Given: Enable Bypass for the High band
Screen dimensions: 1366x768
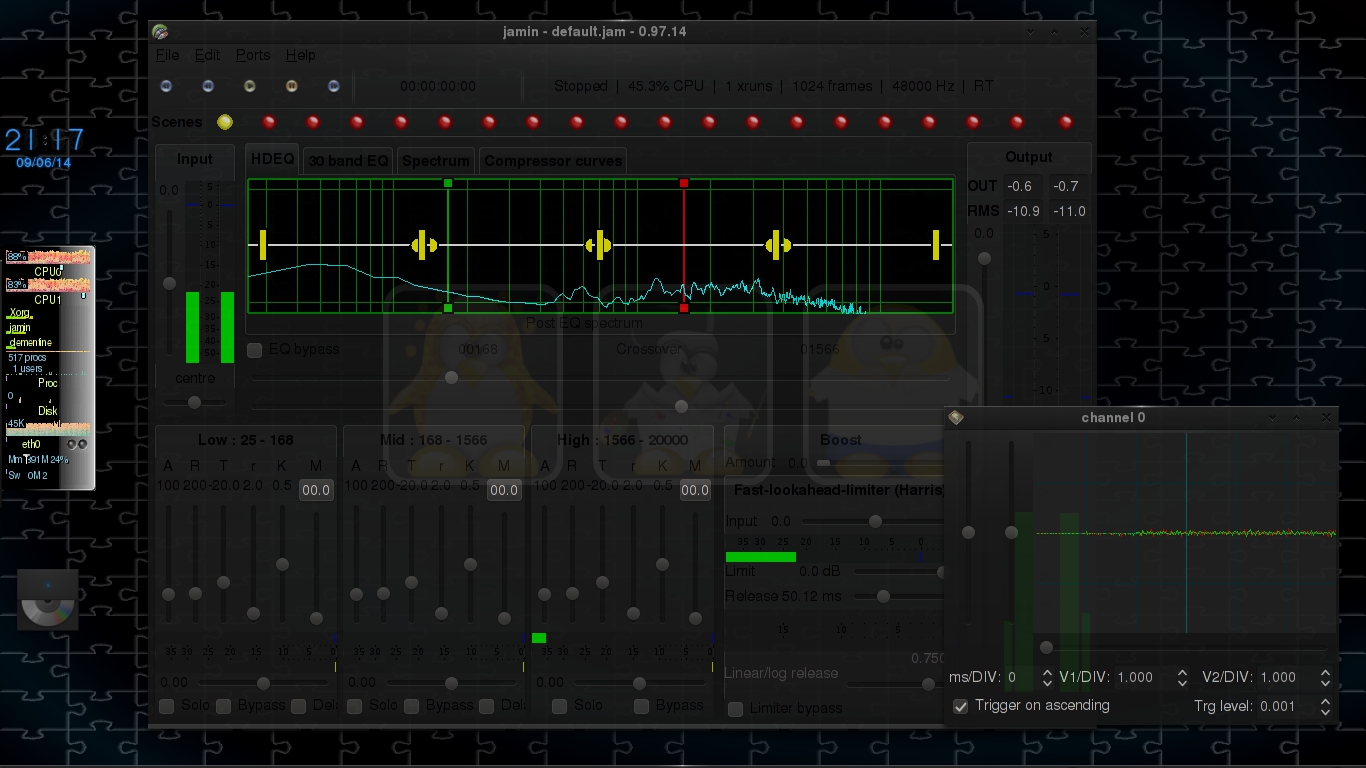Looking at the screenshot, I should click(x=642, y=706).
